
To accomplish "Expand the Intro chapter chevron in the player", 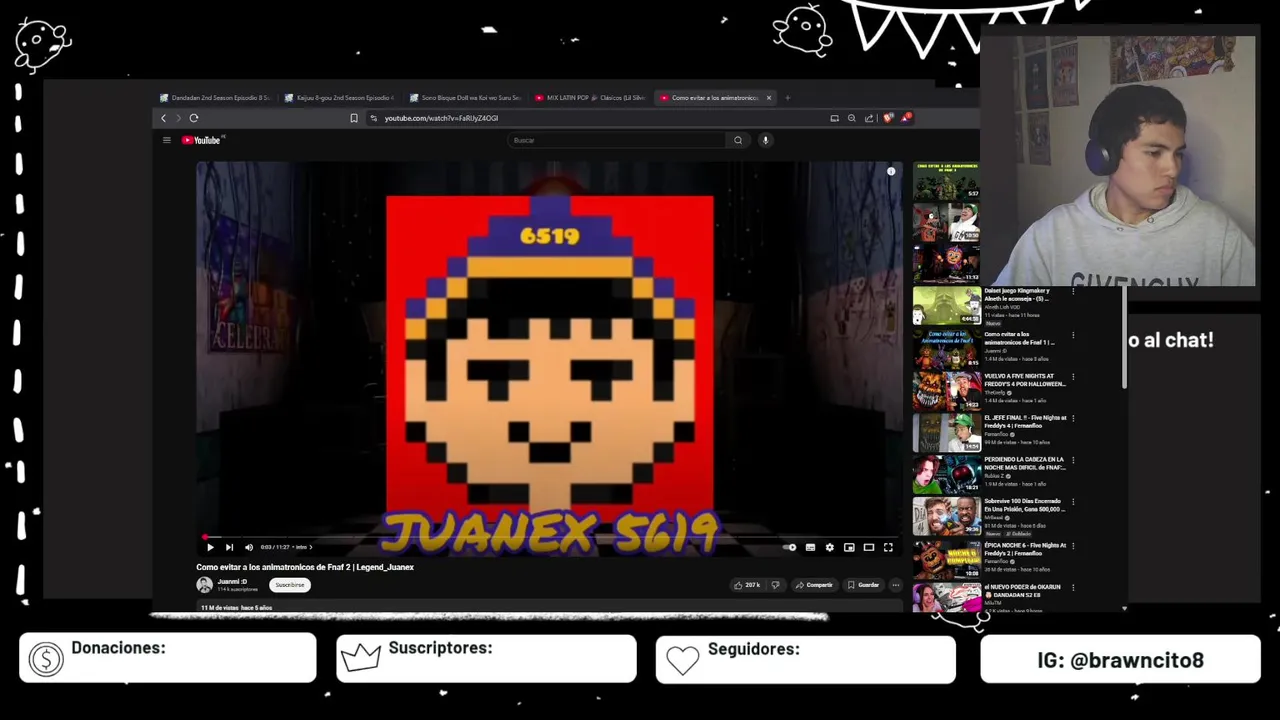I will (310, 547).
